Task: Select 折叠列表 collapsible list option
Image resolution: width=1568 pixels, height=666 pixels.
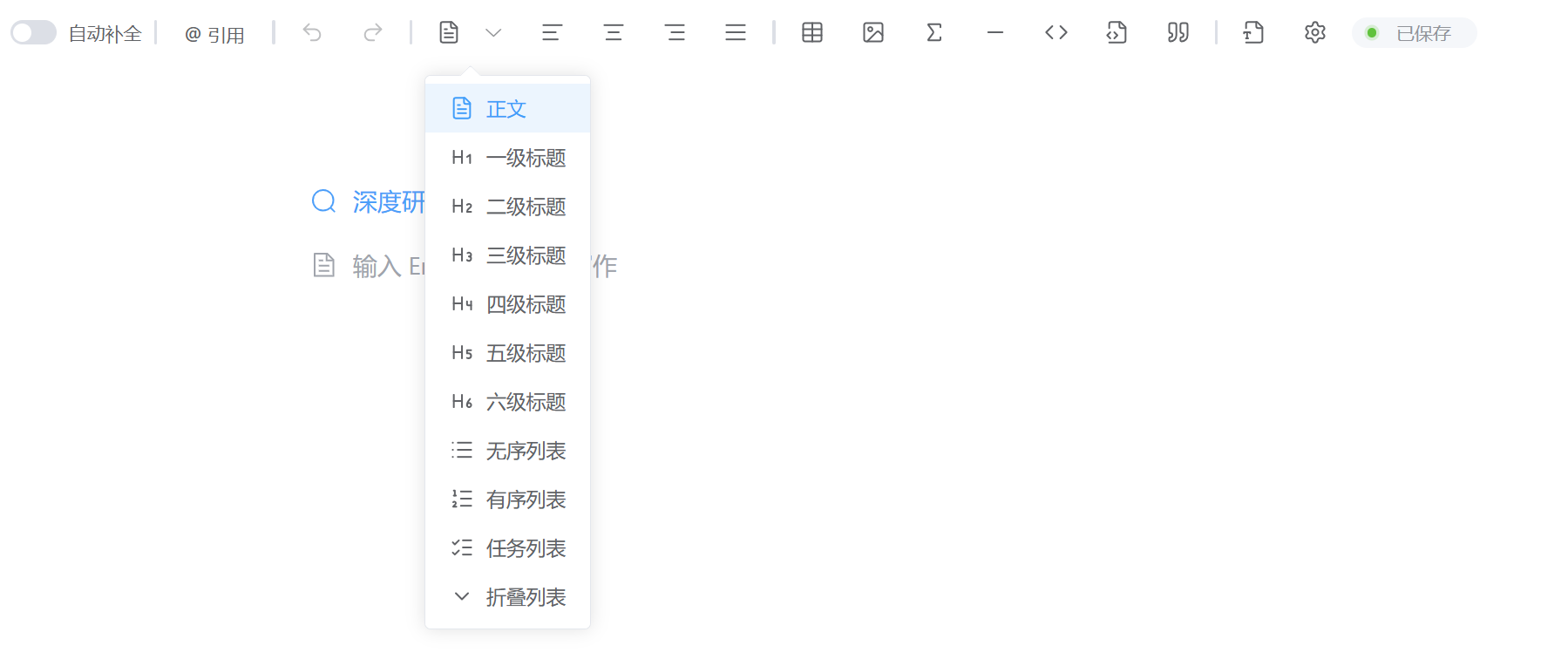Action: tap(508, 597)
